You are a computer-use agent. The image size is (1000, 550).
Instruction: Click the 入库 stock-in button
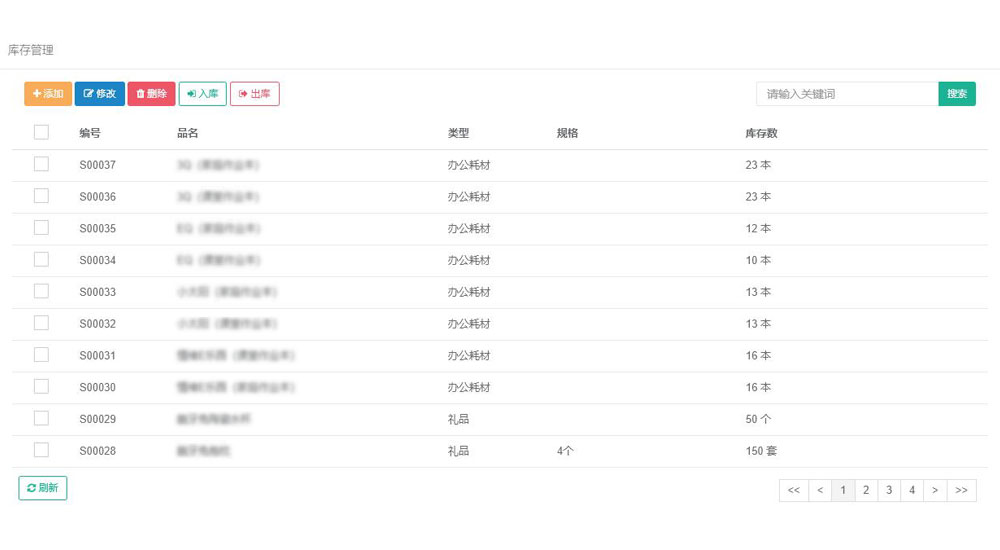203,94
